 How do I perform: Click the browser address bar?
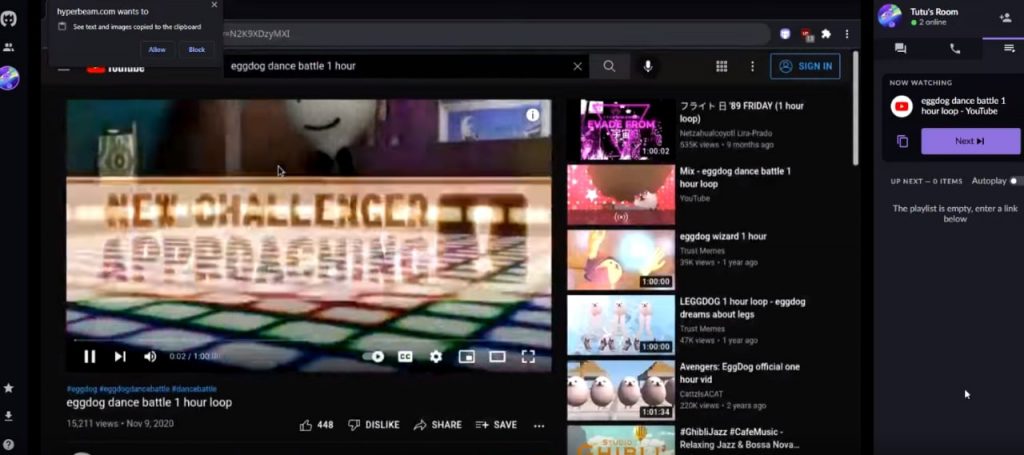[496, 33]
